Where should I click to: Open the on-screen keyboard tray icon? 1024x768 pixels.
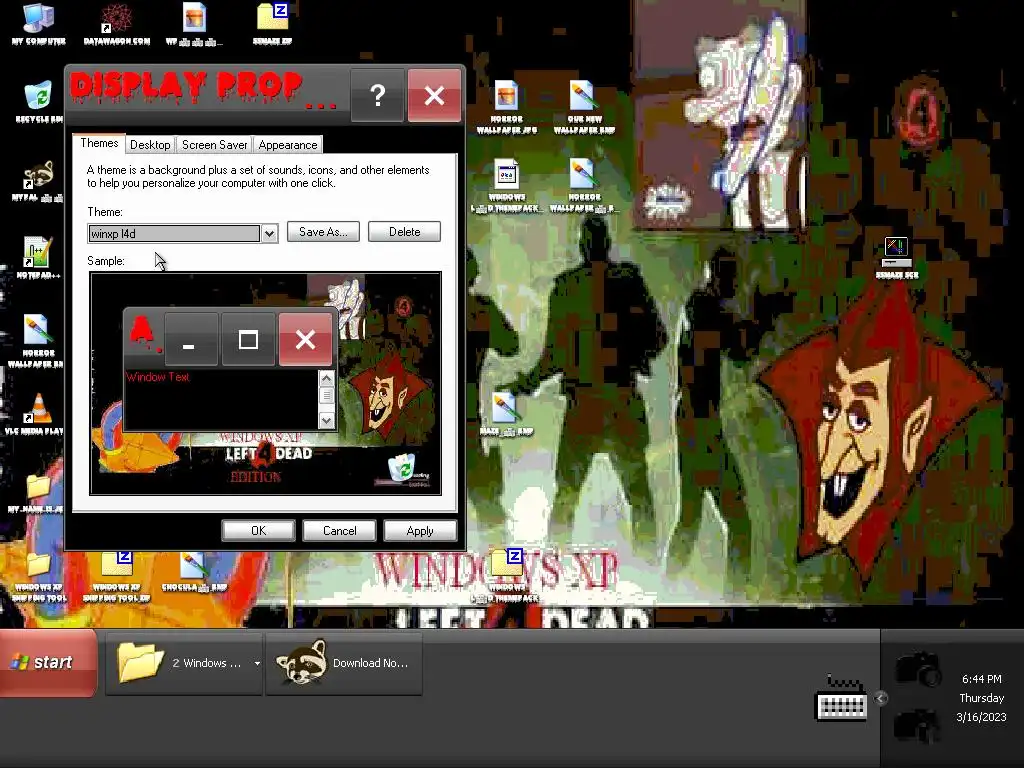[841, 698]
